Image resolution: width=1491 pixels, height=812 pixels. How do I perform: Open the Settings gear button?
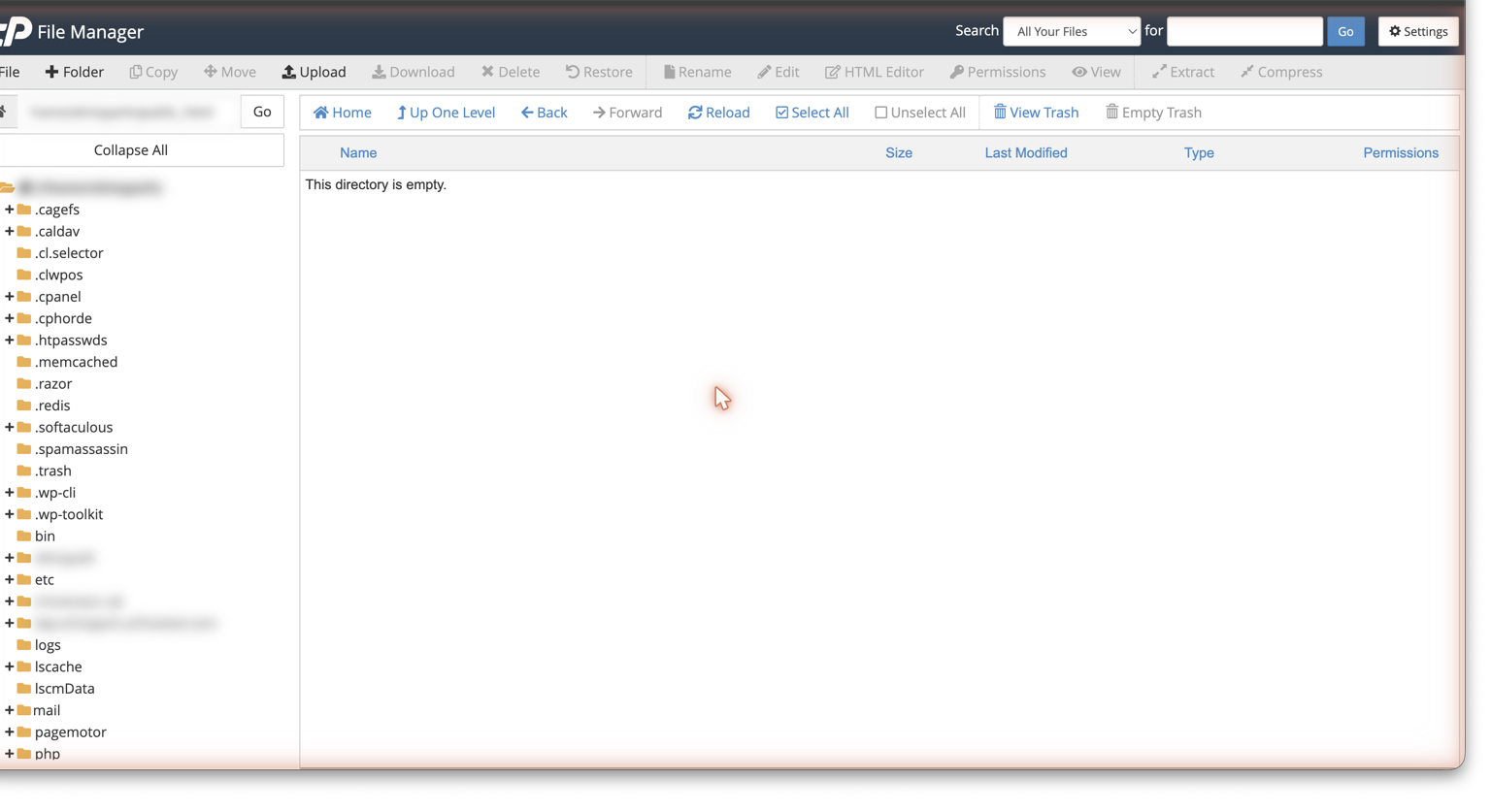coord(1418,31)
